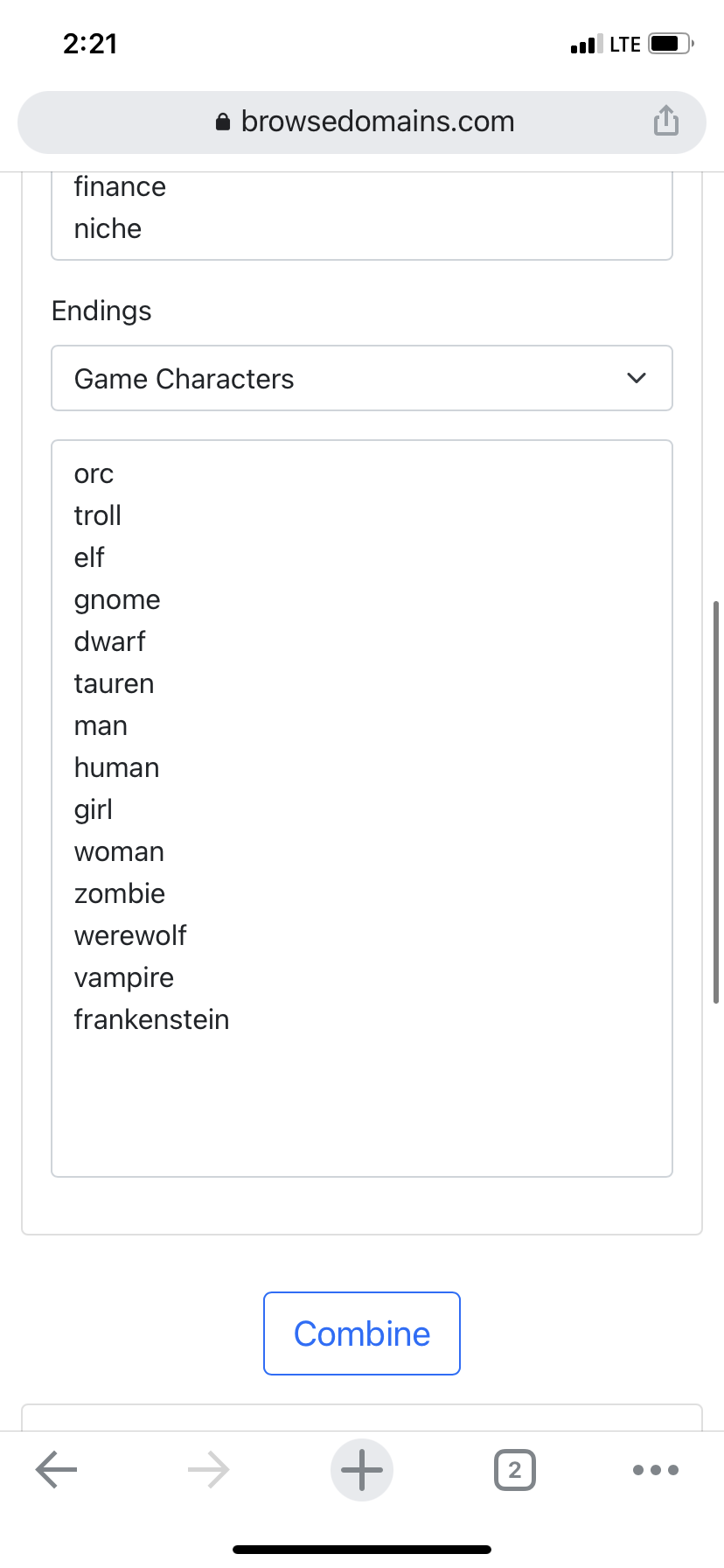This screenshot has height=1568, width=724.
Task: Tap "zombie" in the character list
Action: point(120,892)
